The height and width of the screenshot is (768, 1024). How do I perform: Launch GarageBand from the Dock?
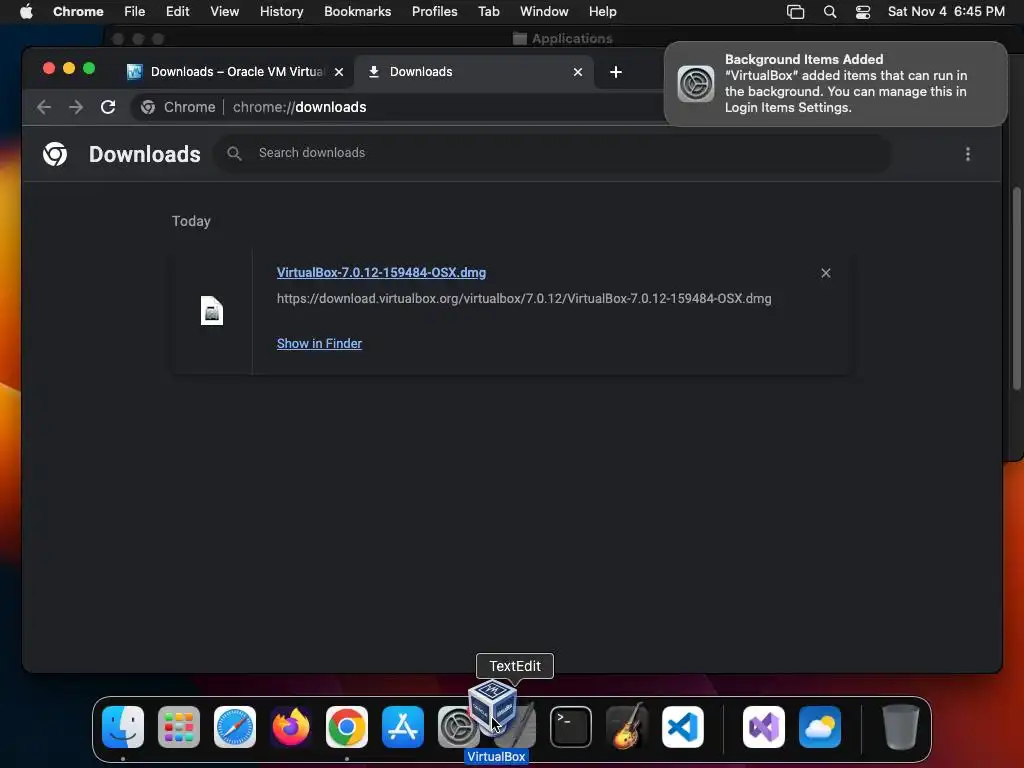coord(627,727)
